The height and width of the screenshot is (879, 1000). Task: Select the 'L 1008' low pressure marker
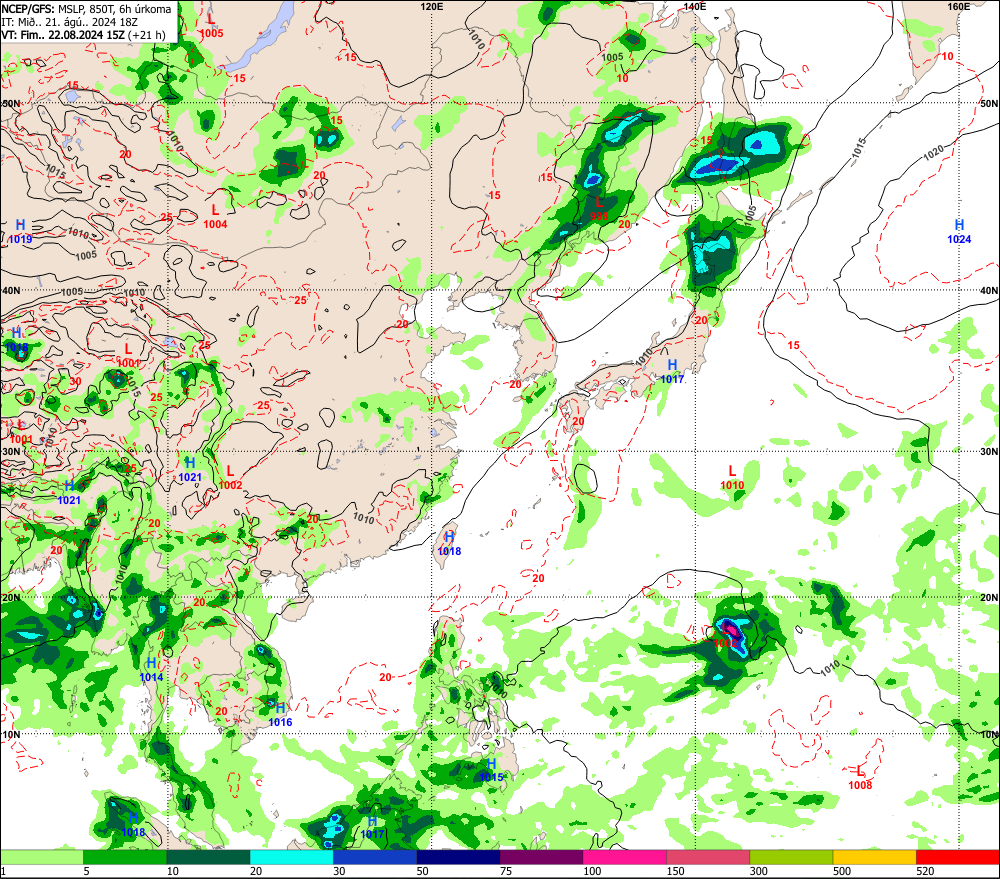pyautogui.click(x=860, y=778)
